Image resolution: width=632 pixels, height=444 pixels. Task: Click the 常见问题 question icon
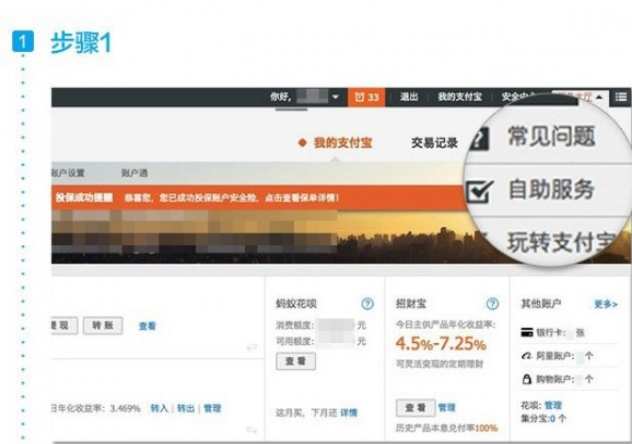[479, 139]
